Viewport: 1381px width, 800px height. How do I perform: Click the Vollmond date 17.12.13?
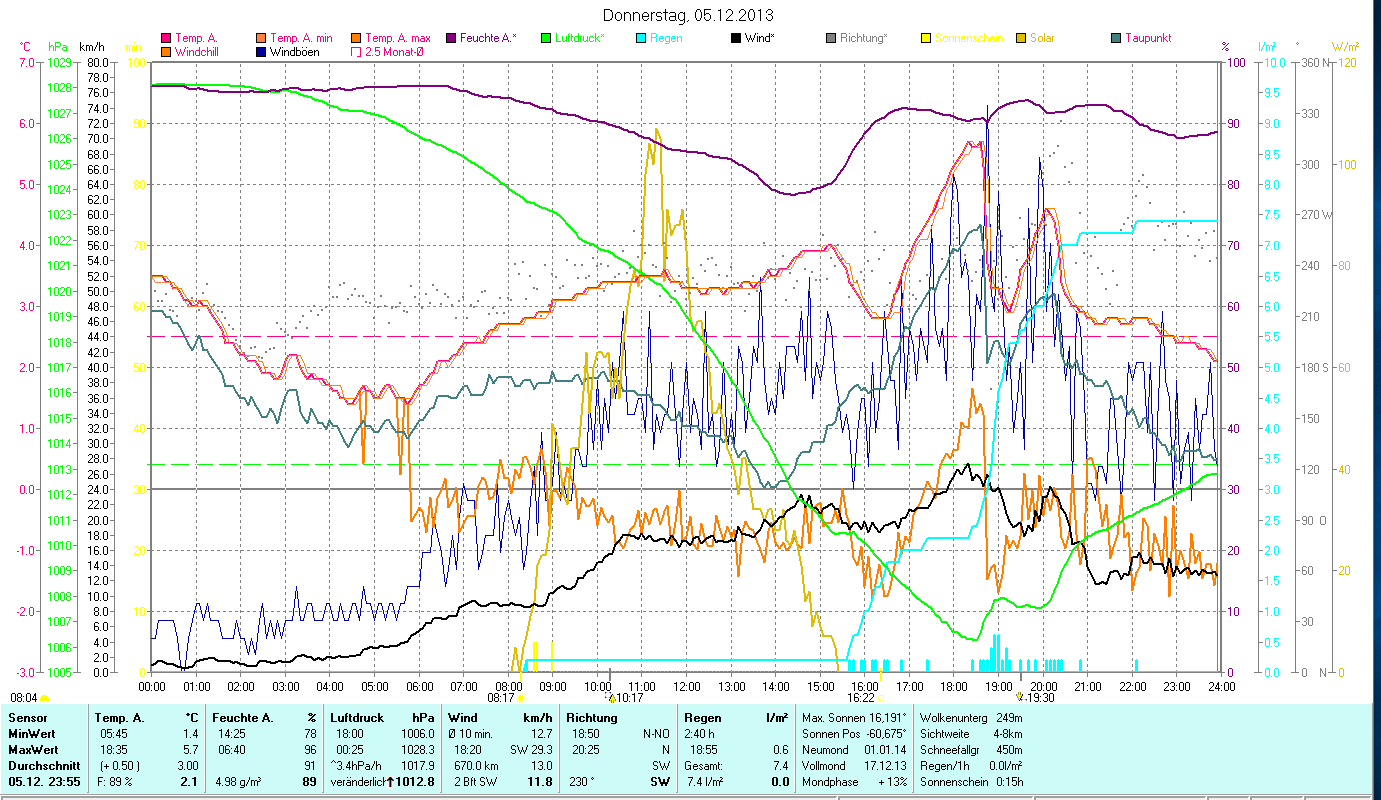pyautogui.click(x=884, y=765)
